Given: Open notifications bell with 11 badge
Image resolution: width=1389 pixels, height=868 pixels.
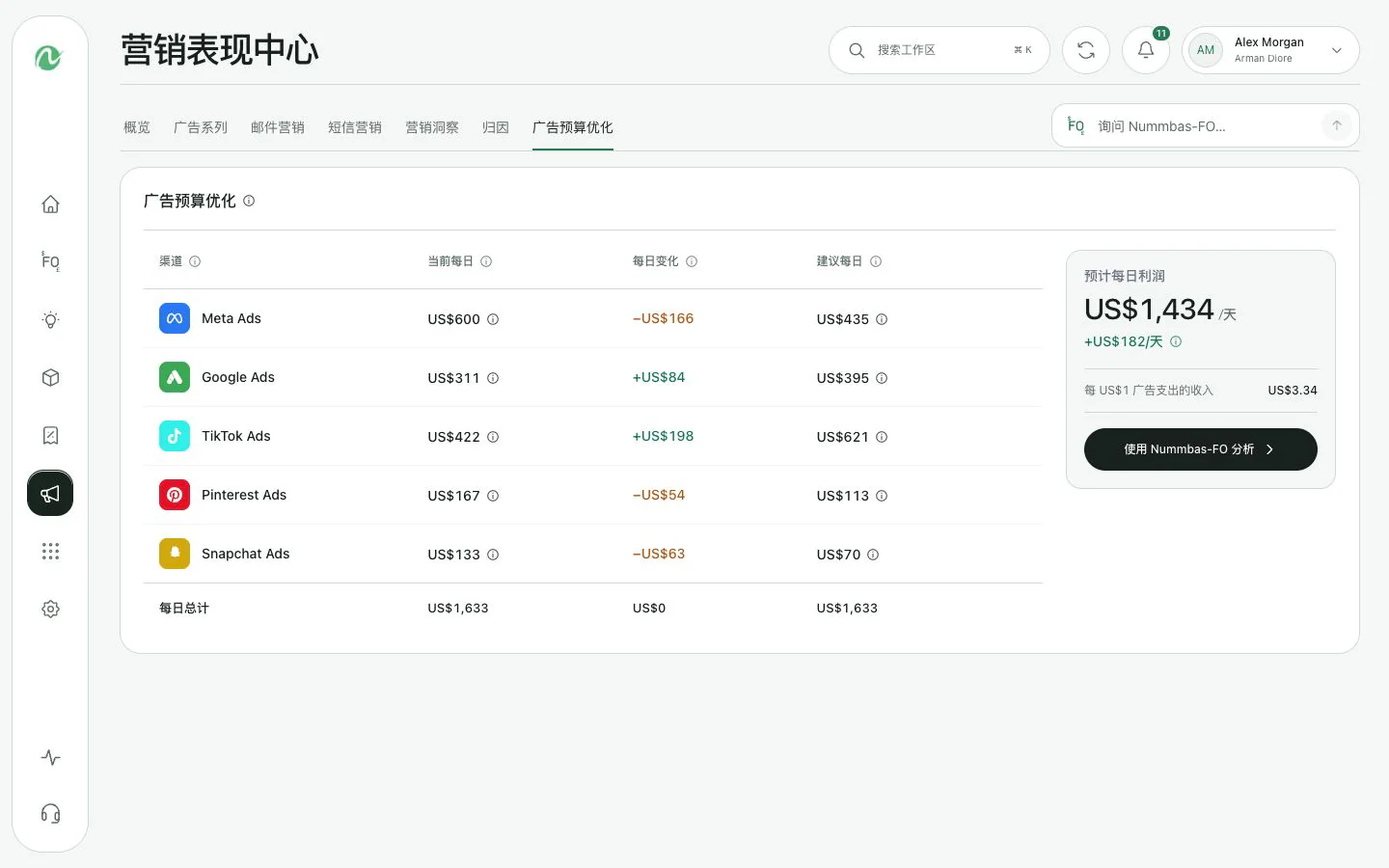Looking at the screenshot, I should 1146,50.
